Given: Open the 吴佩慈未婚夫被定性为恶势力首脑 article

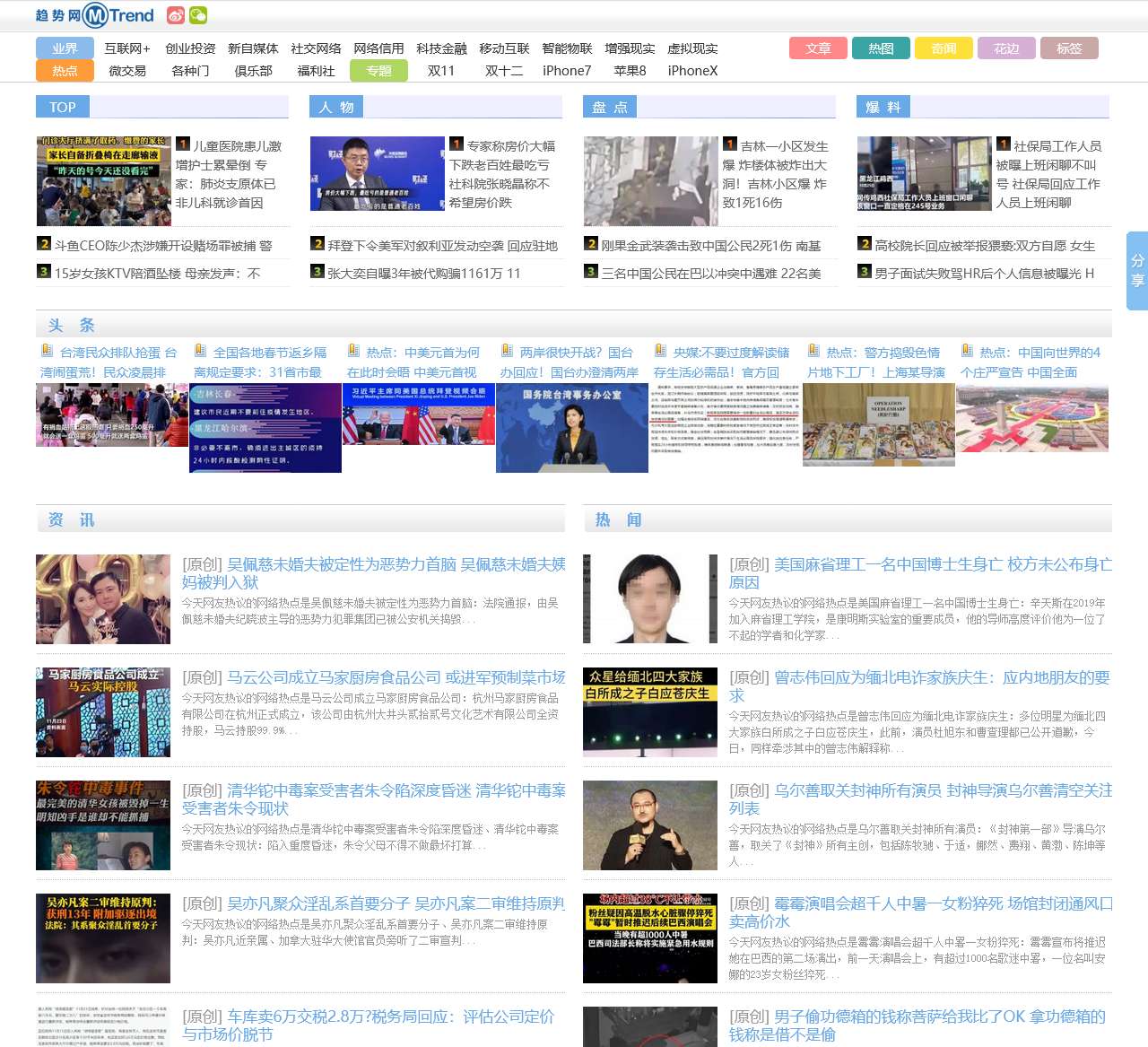Looking at the screenshot, I should click(374, 572).
